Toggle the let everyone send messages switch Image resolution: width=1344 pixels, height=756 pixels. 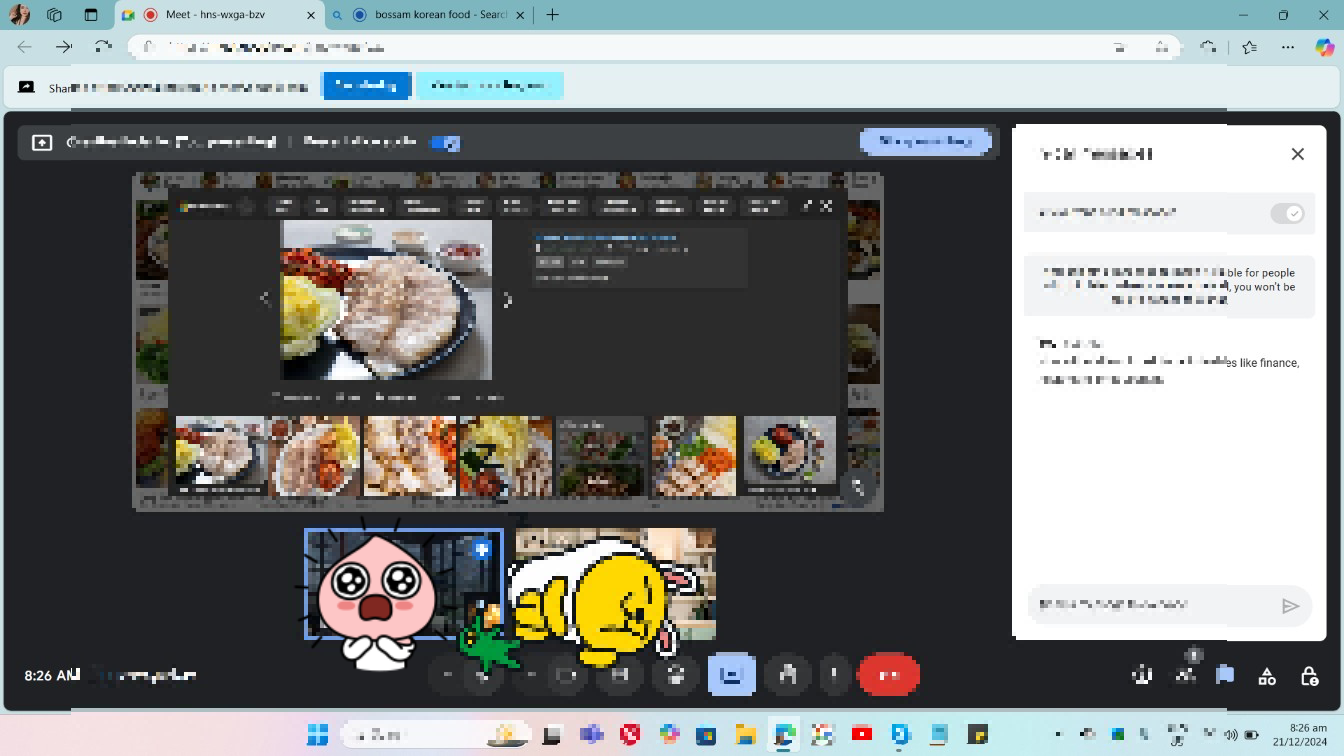1287,213
